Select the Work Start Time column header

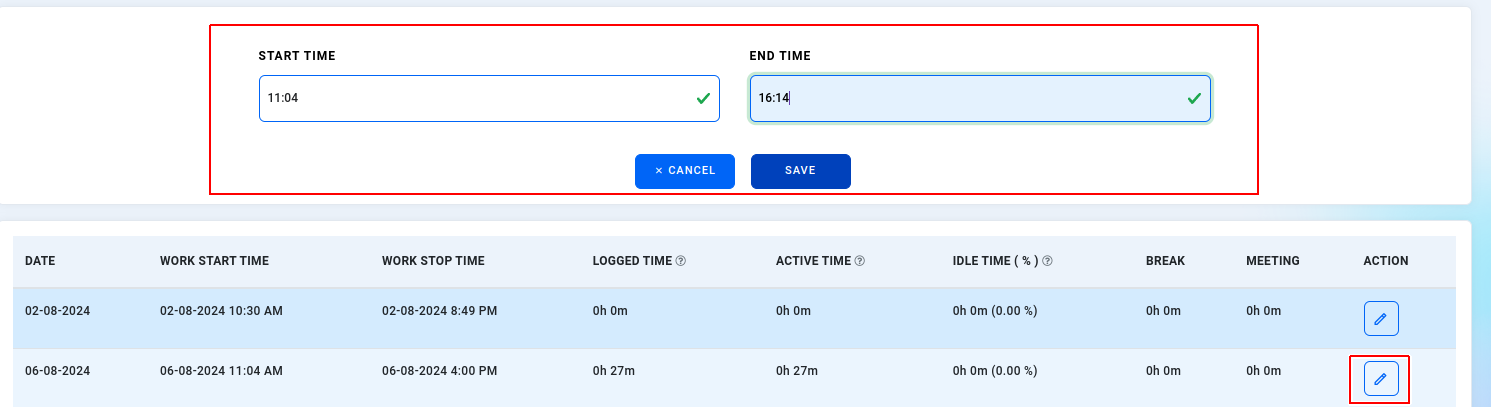(x=214, y=261)
